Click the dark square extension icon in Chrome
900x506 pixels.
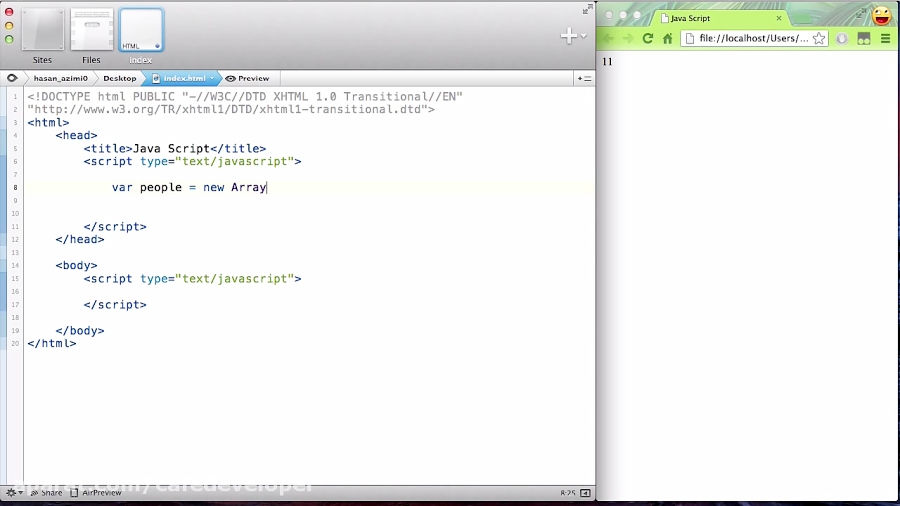point(864,38)
